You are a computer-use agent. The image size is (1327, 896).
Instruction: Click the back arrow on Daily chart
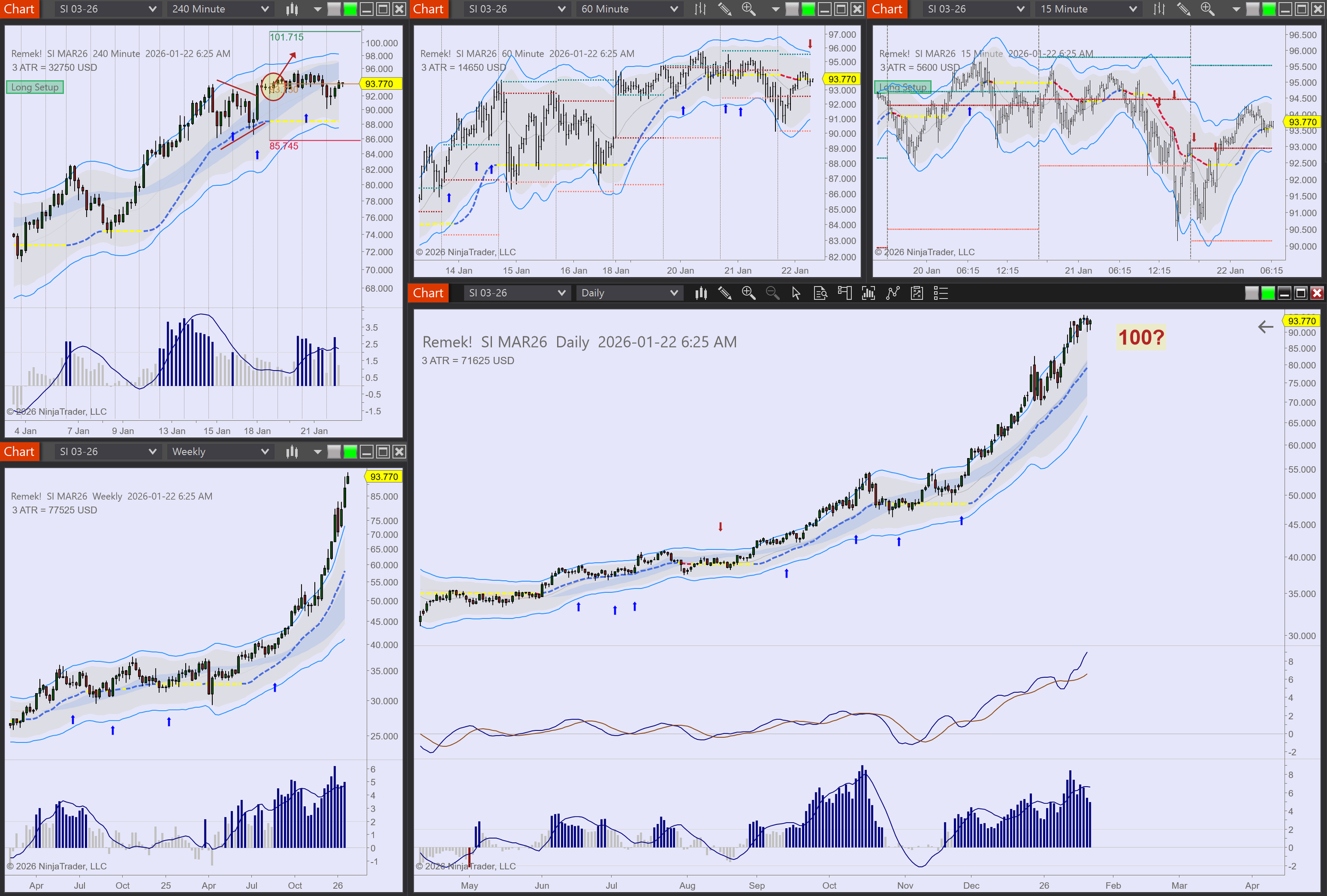click(x=1265, y=327)
